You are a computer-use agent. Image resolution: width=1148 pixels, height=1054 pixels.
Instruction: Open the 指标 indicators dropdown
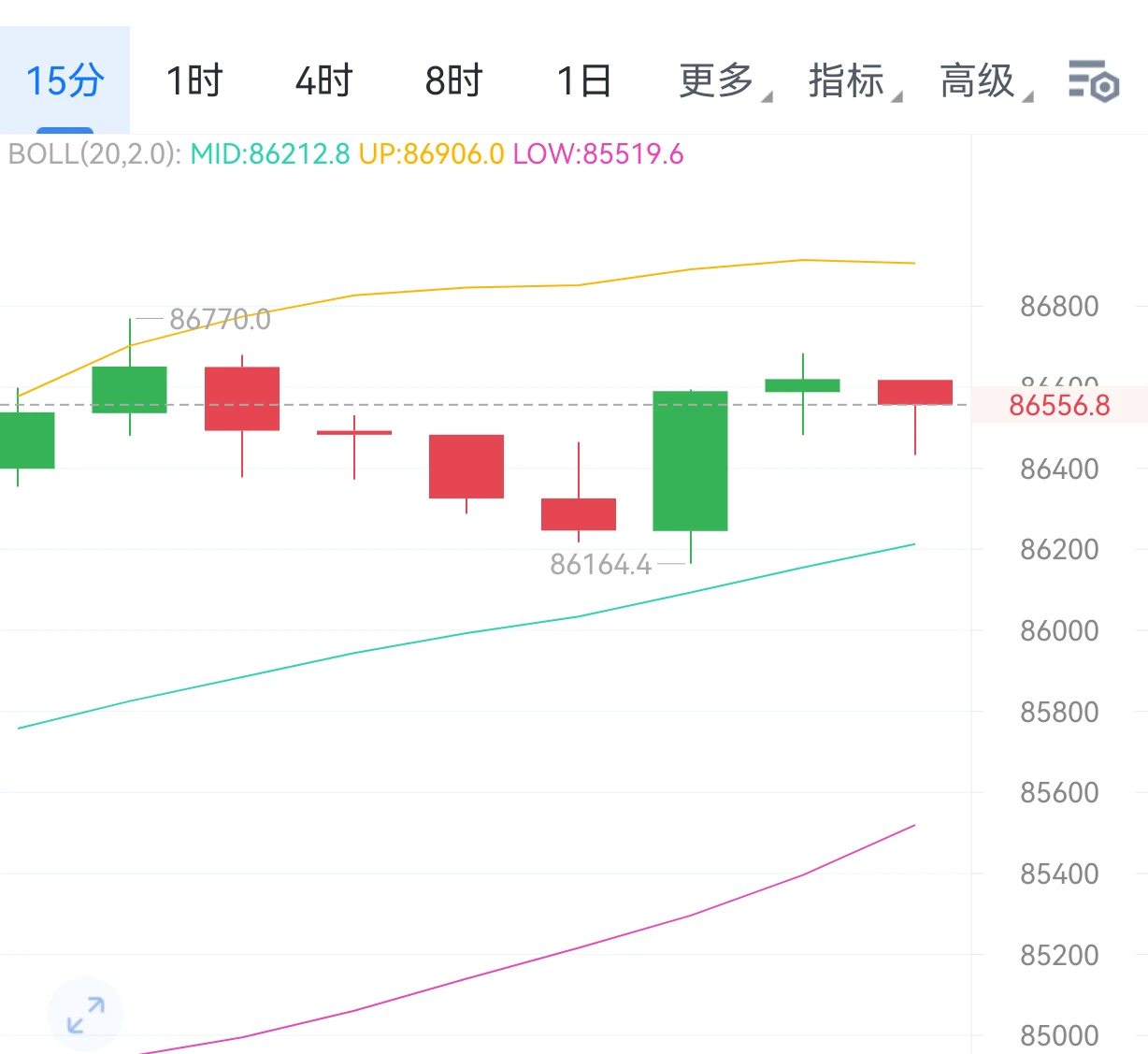pyautogui.click(x=855, y=80)
